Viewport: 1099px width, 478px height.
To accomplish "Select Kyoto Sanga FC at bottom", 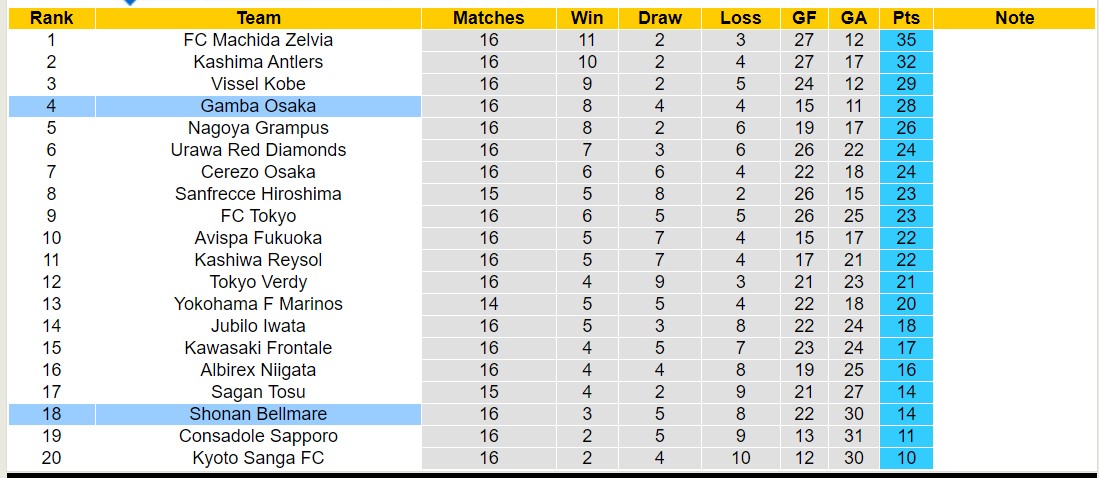I will pyautogui.click(x=258, y=458).
